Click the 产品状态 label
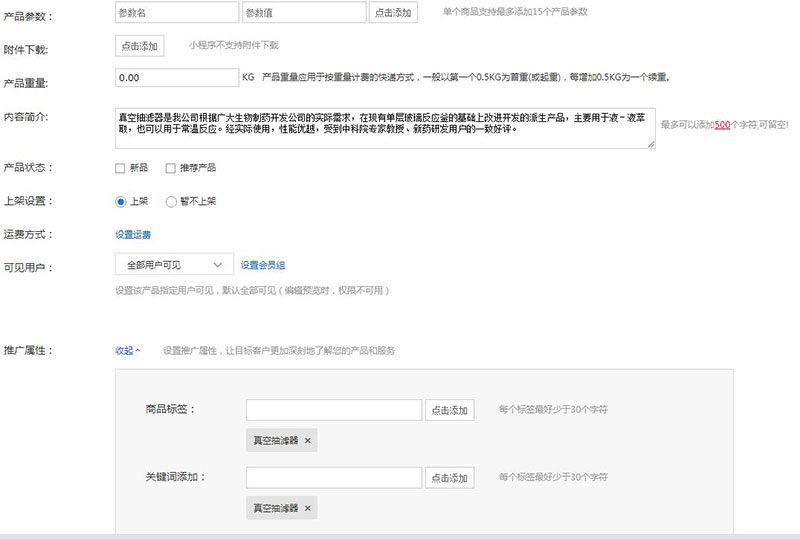Image resolution: width=800 pixels, height=539 pixels. (28, 167)
